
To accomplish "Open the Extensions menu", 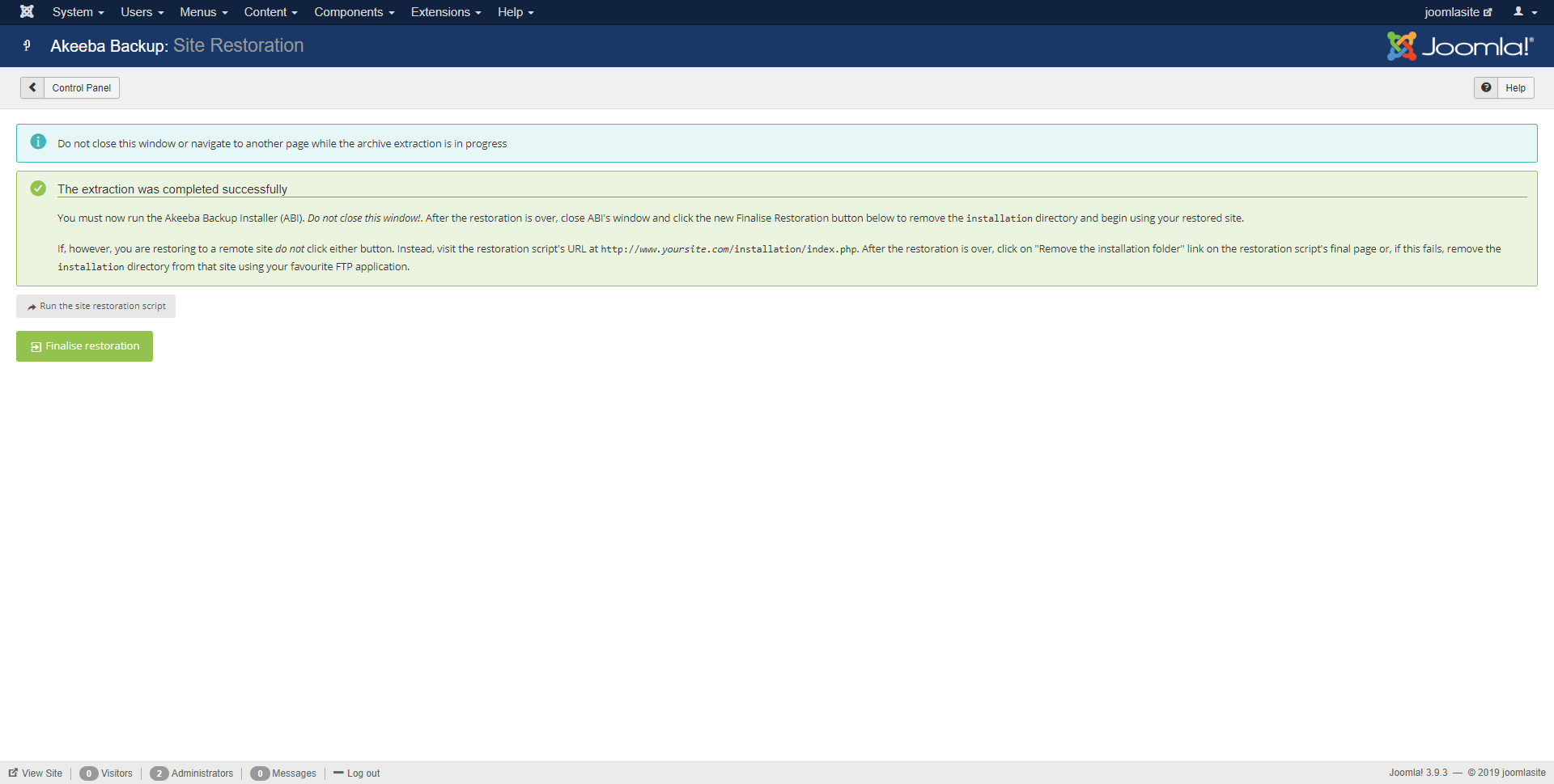I will 445,12.
